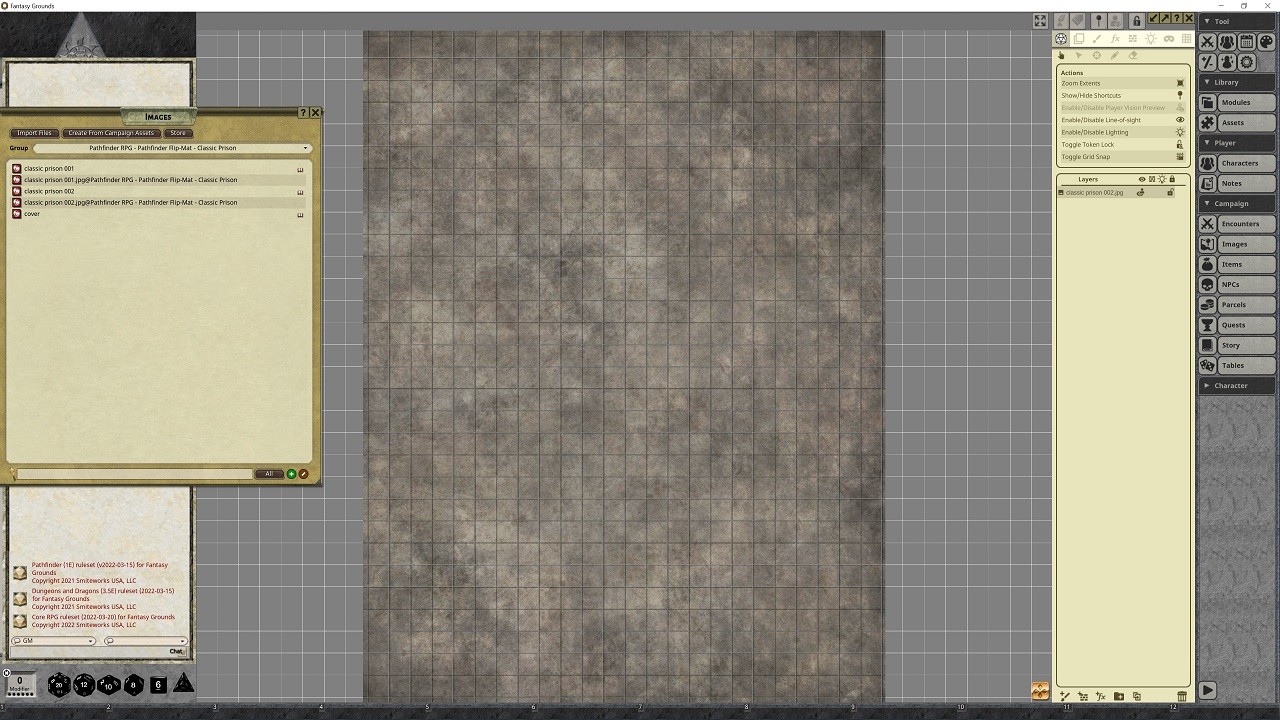Click the Zoom Extents action icon
This screenshot has width=1280, height=720.
(x=1180, y=84)
